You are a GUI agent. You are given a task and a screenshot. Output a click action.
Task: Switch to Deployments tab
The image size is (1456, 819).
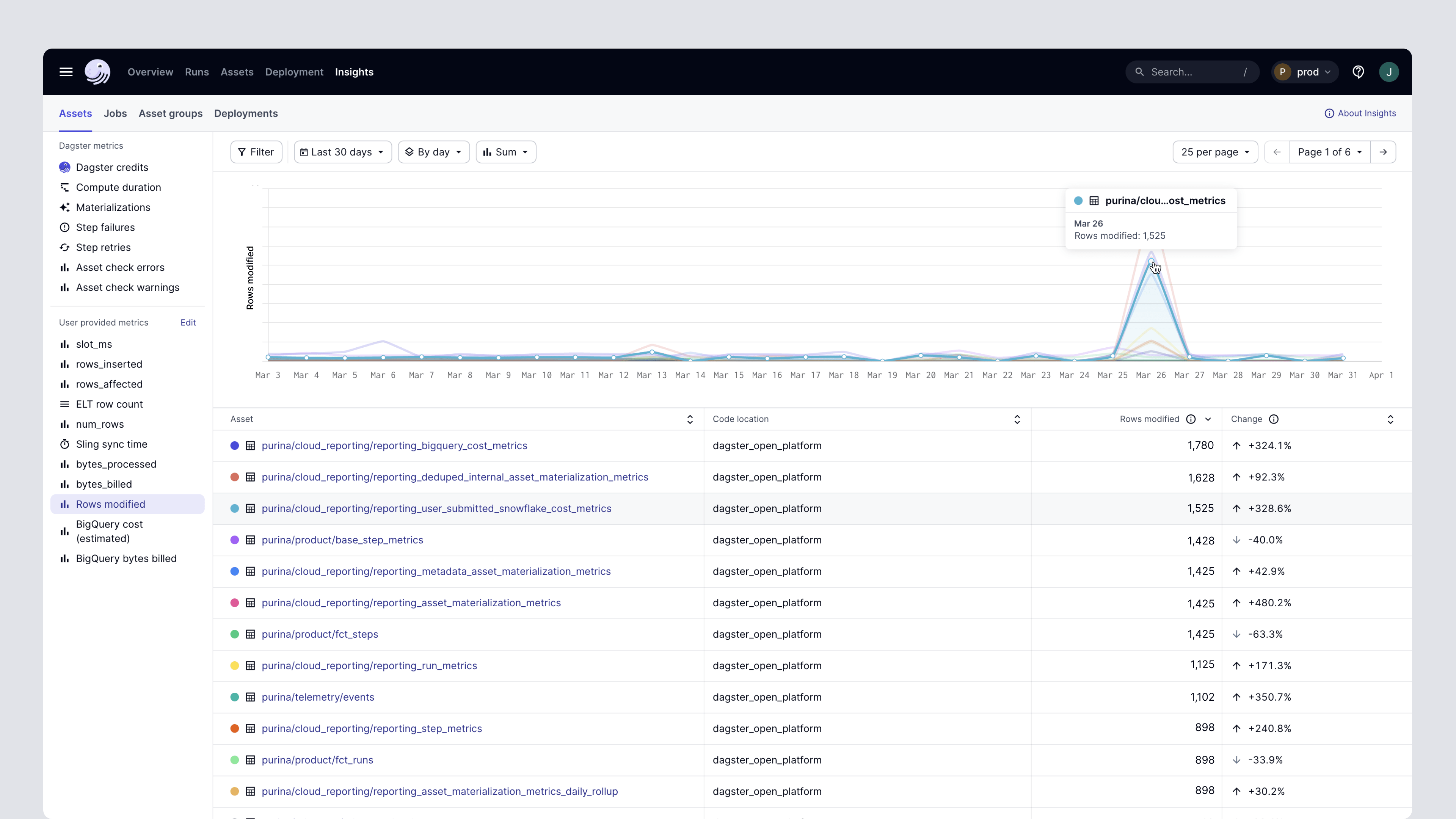point(246,113)
